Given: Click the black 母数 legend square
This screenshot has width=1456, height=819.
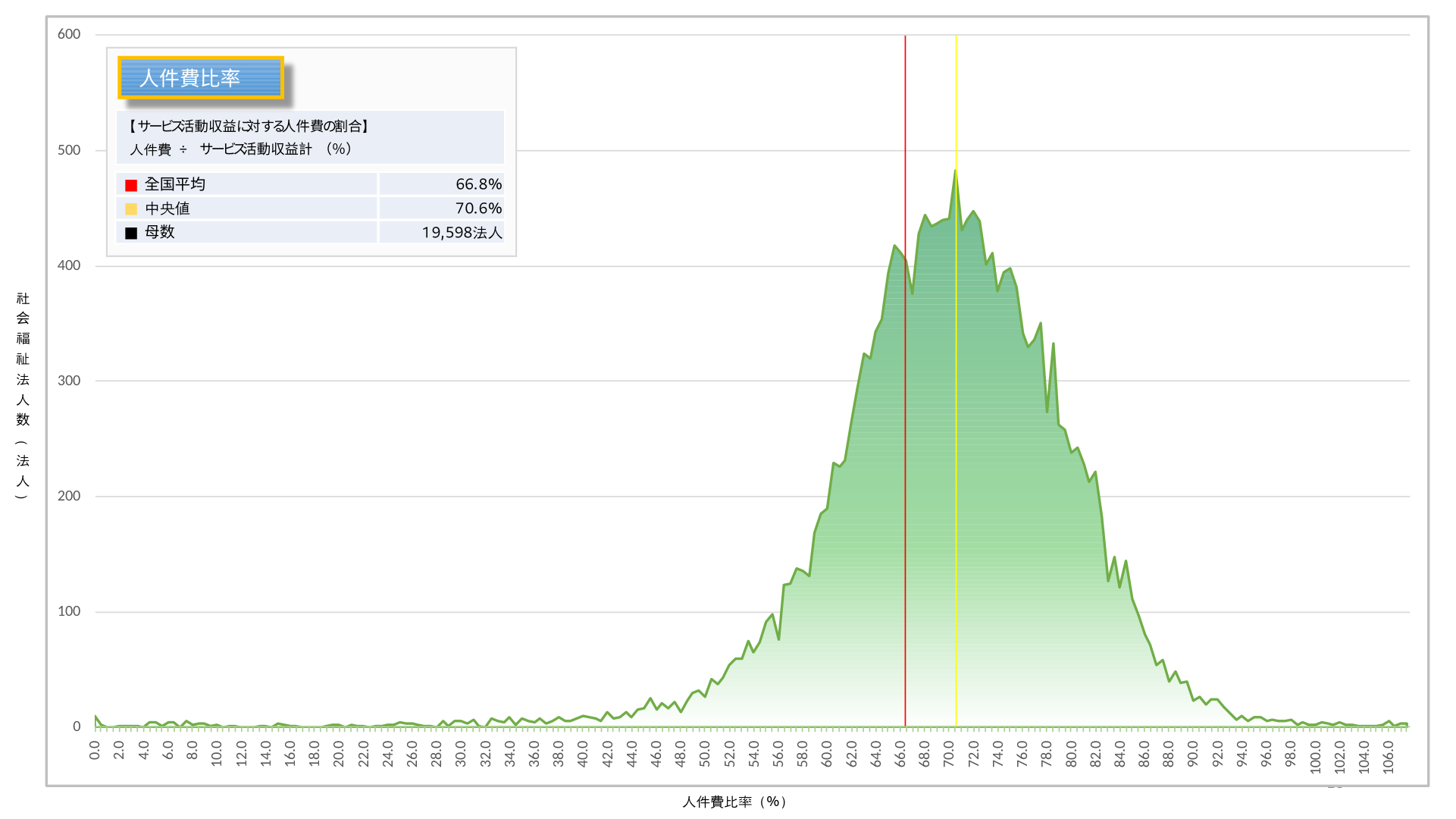Looking at the screenshot, I should (x=131, y=233).
